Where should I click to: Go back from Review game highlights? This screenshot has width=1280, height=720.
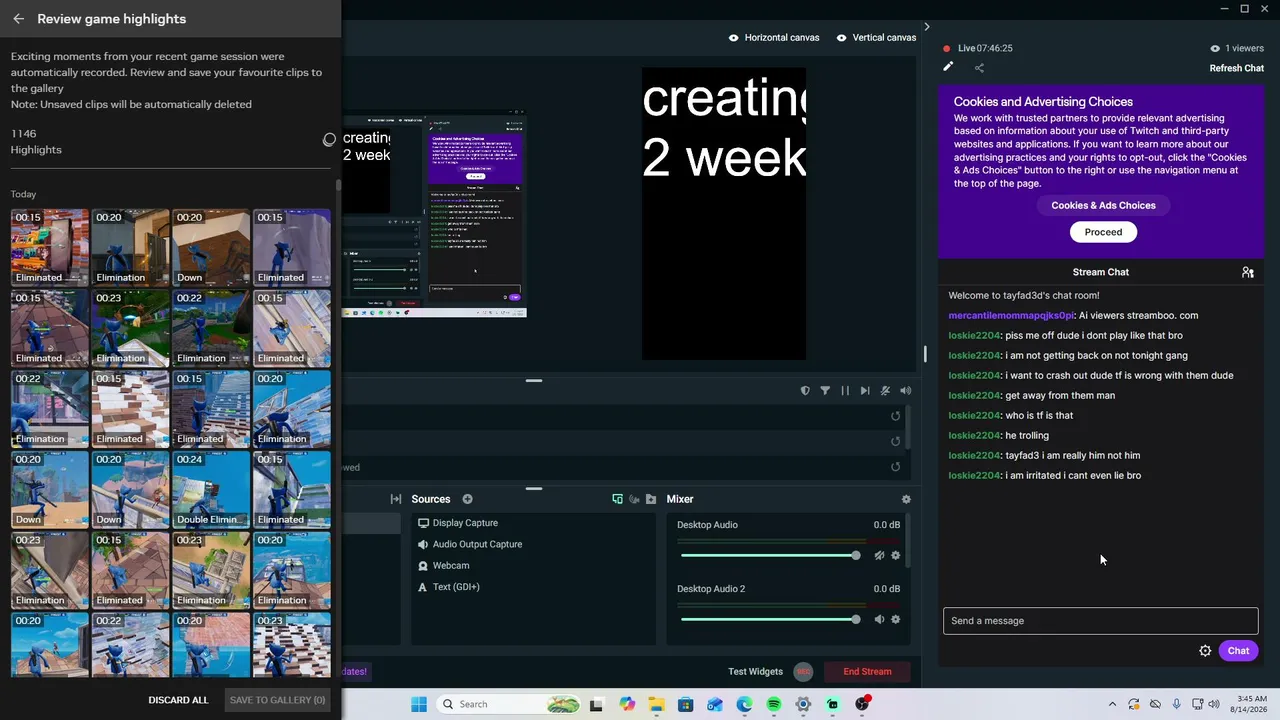point(19,19)
